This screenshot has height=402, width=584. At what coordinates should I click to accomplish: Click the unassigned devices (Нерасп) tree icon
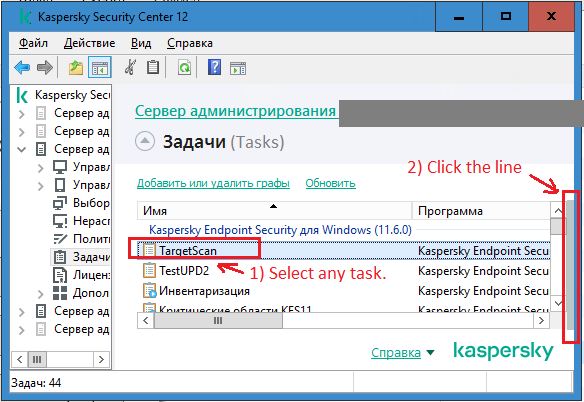click(x=60, y=221)
